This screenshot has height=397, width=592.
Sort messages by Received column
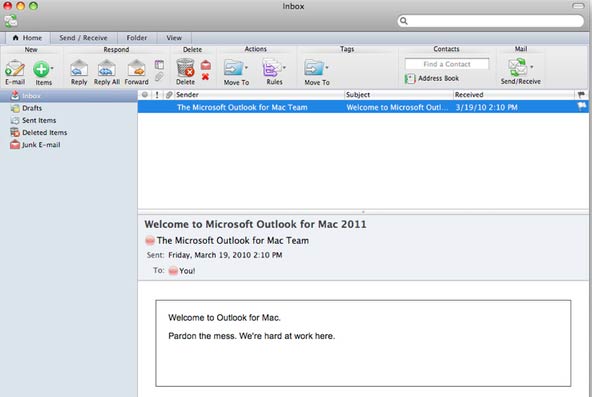pos(513,95)
